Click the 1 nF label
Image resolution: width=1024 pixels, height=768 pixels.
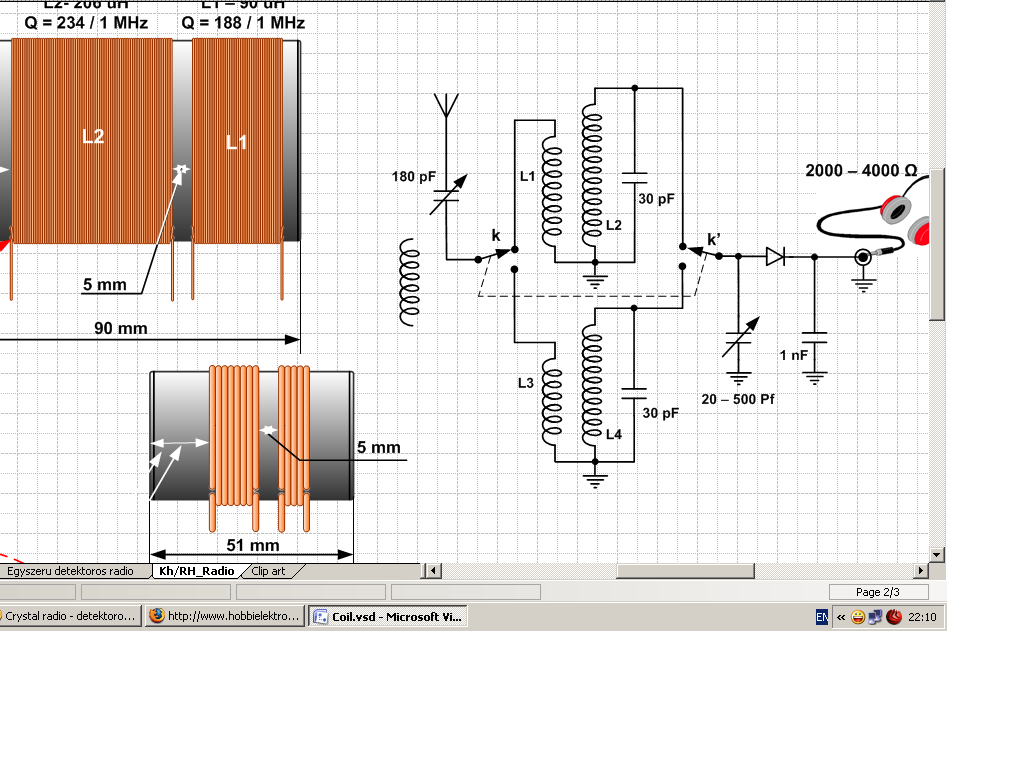tap(793, 355)
